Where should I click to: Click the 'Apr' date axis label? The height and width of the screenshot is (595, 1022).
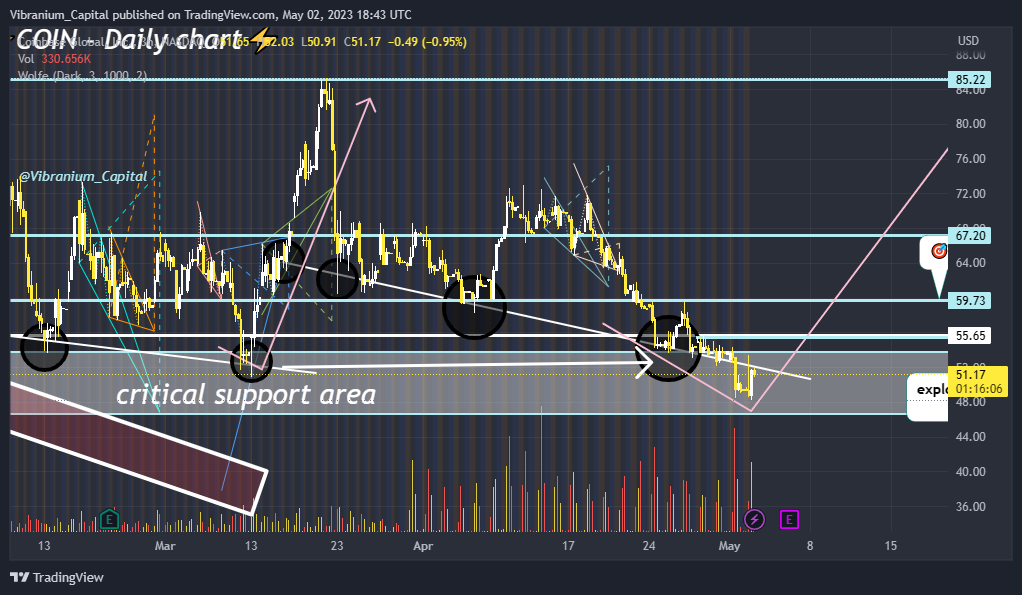[x=423, y=546]
